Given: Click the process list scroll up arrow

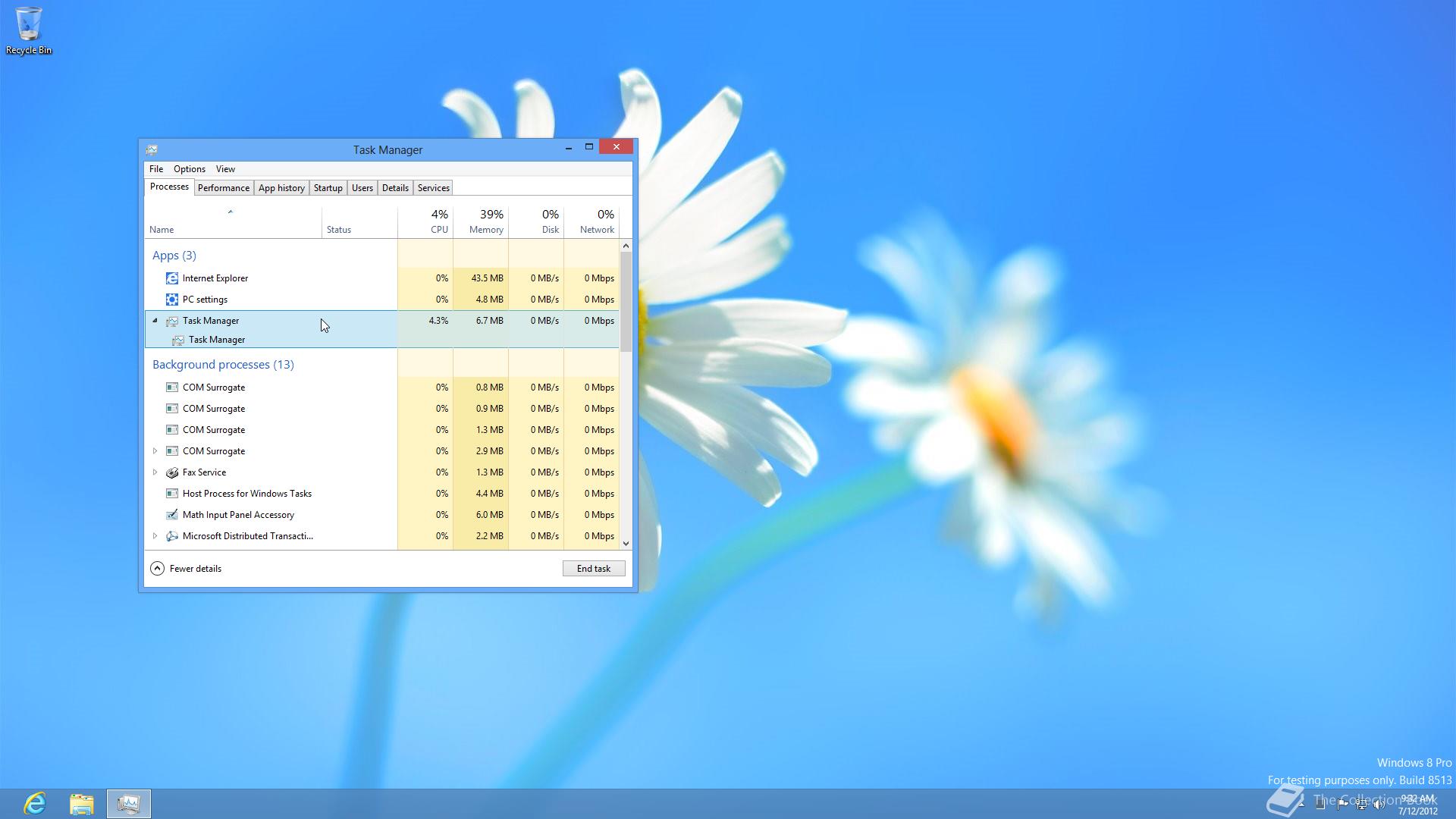Looking at the screenshot, I should pos(626,246).
